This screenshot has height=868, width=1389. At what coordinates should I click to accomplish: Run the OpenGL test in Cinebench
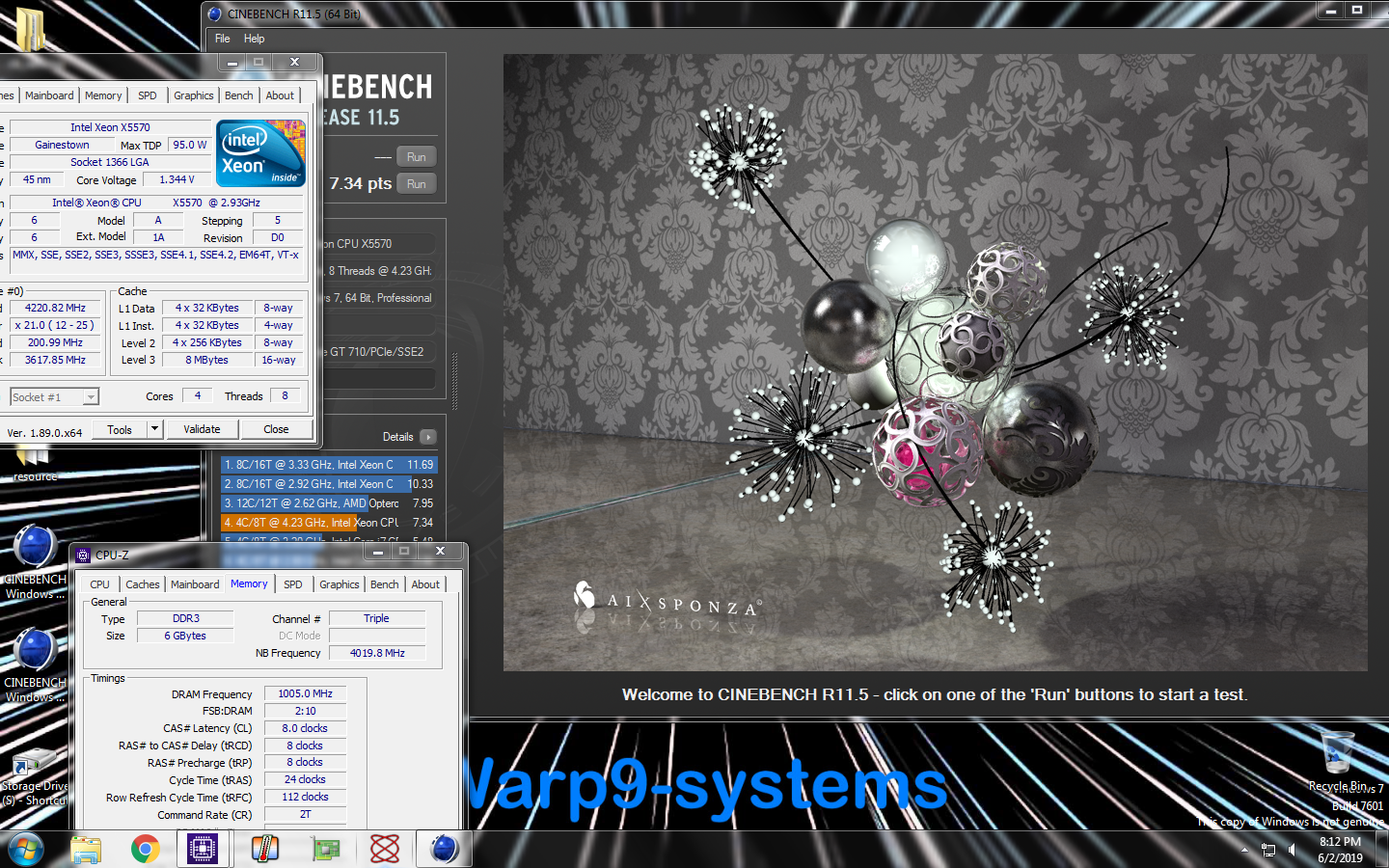tap(417, 157)
